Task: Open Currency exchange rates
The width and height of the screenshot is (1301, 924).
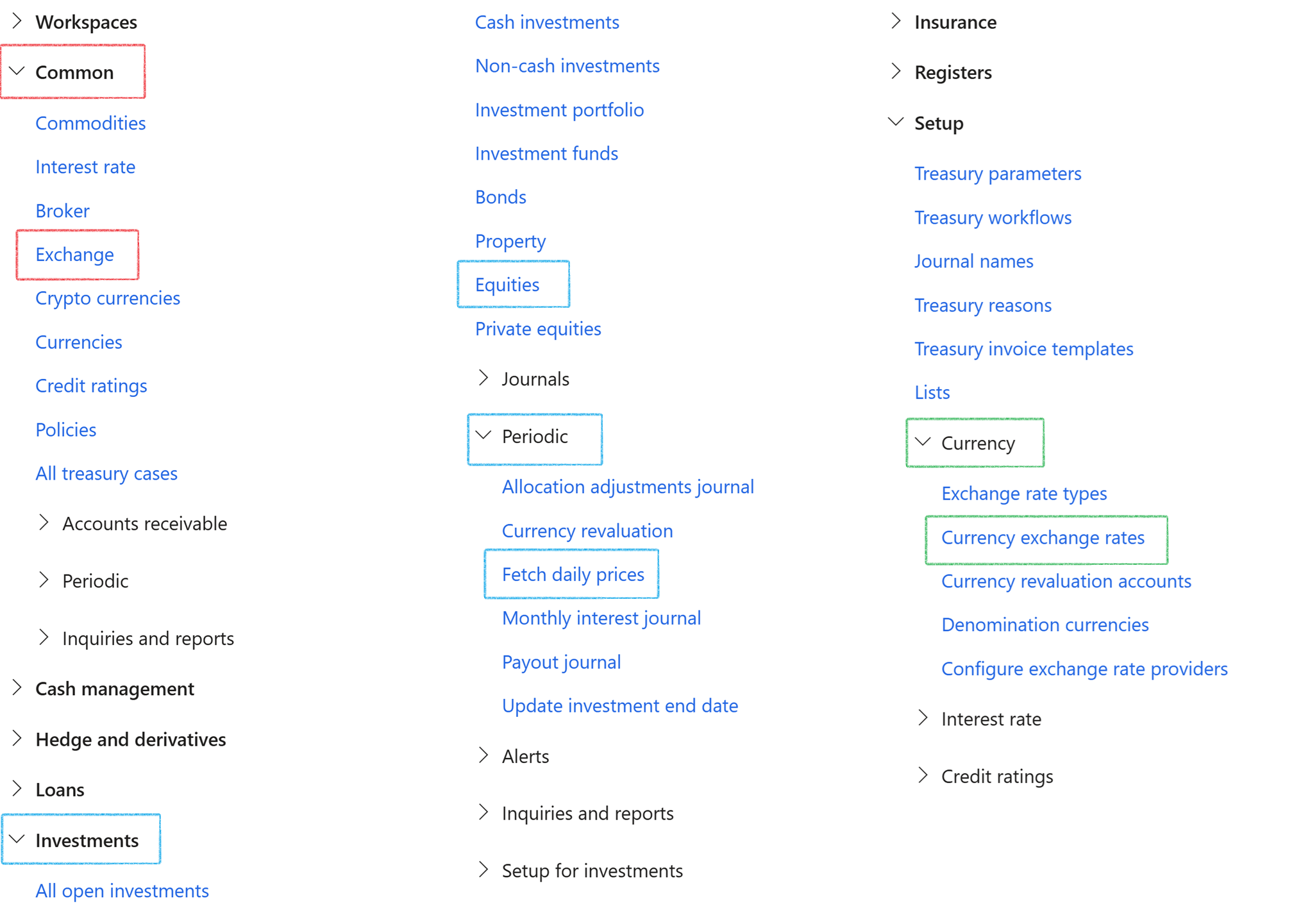Action: pos(1043,537)
